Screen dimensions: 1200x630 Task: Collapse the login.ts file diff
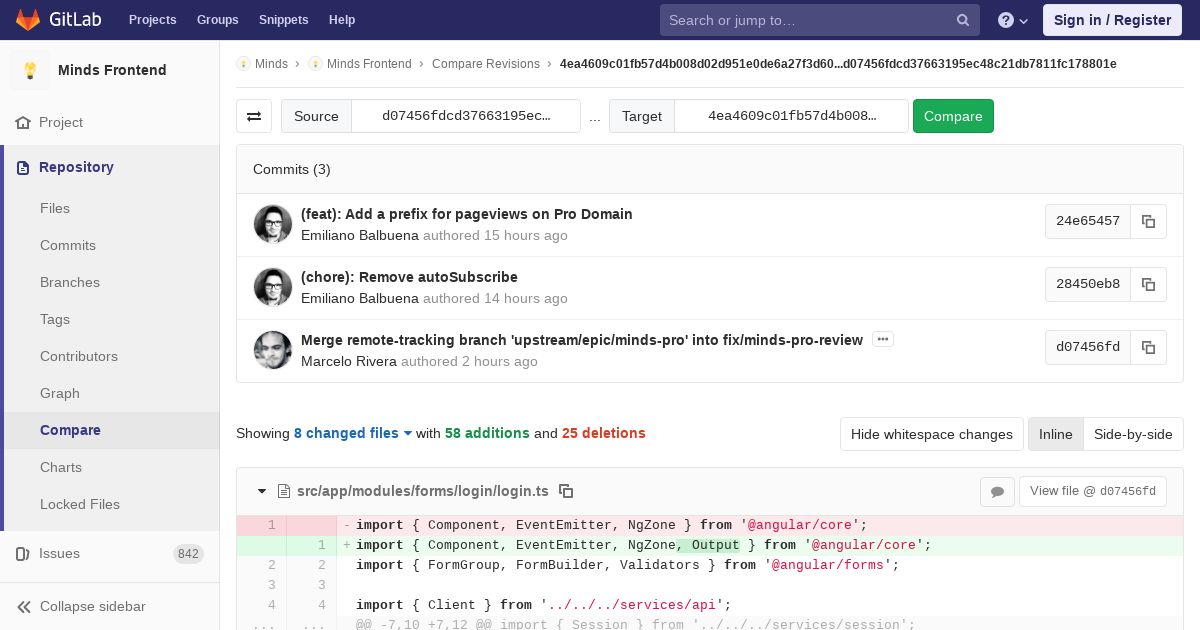click(262, 491)
